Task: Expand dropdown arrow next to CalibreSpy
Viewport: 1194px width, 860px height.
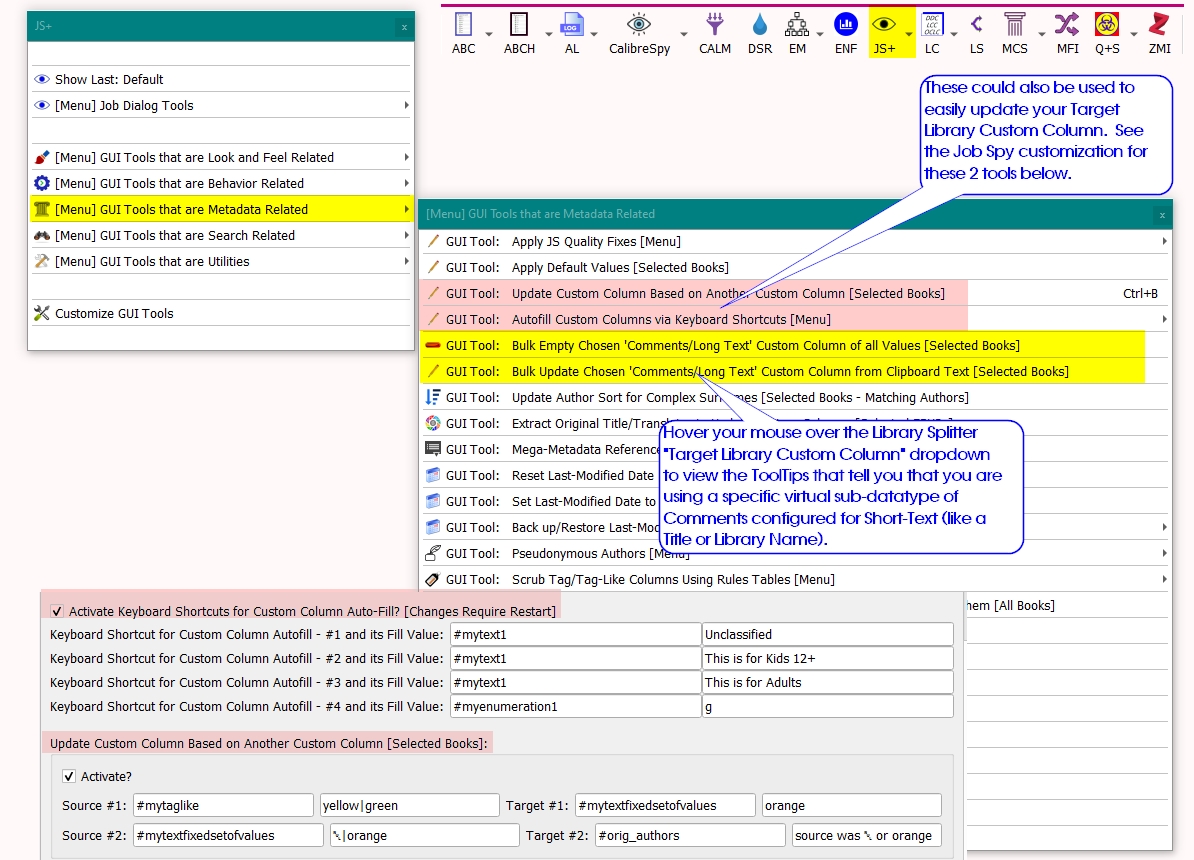Action: pos(684,34)
